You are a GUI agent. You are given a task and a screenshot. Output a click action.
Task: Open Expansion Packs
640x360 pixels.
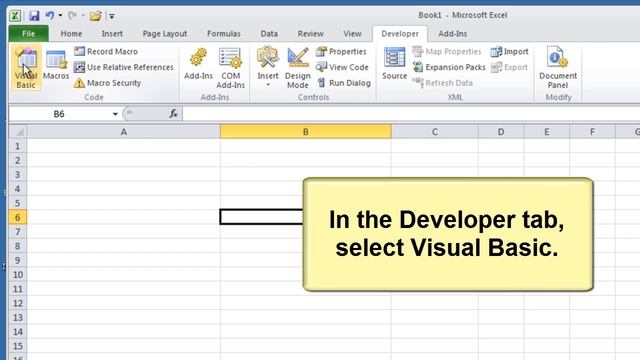coord(449,67)
